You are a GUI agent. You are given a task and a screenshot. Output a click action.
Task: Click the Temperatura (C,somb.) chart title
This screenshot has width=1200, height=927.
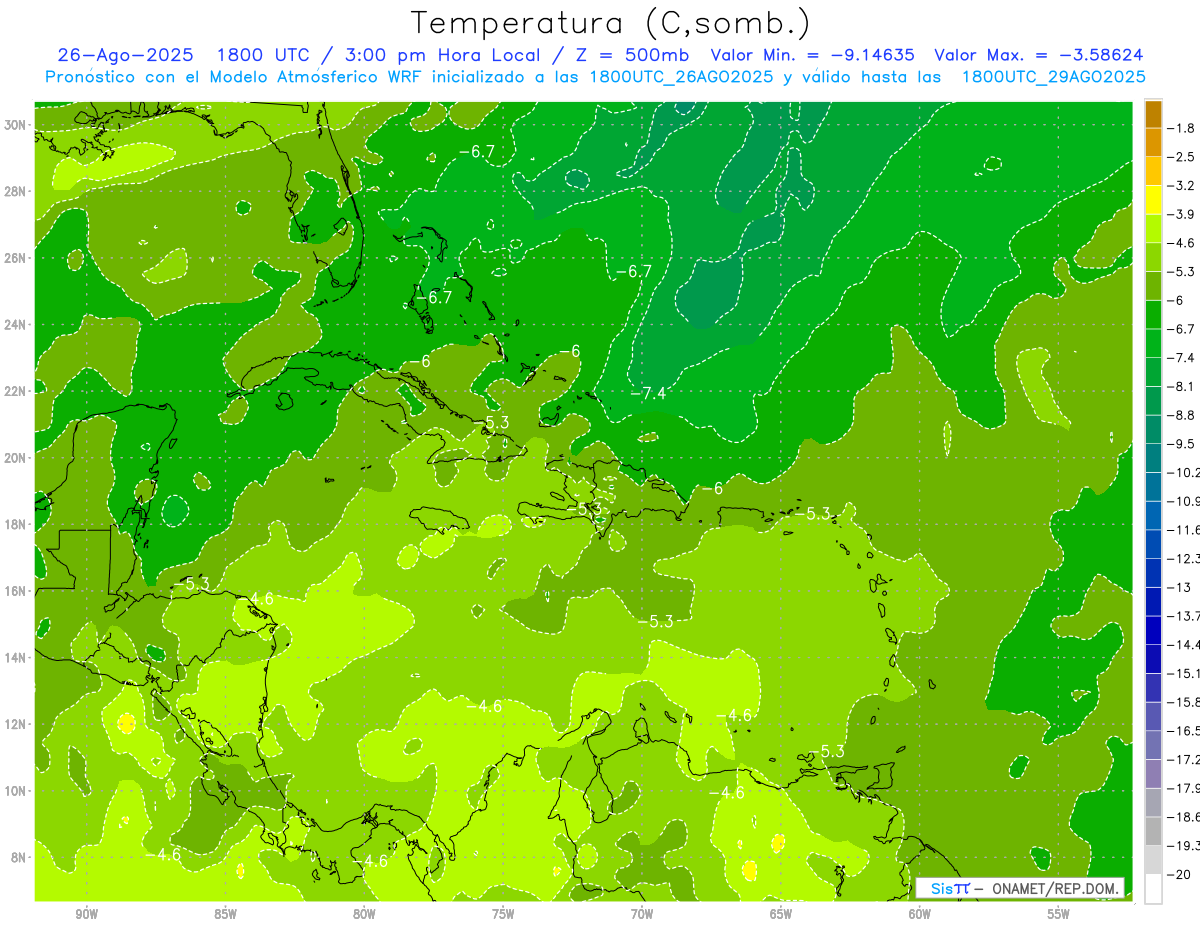[x=610, y=23]
